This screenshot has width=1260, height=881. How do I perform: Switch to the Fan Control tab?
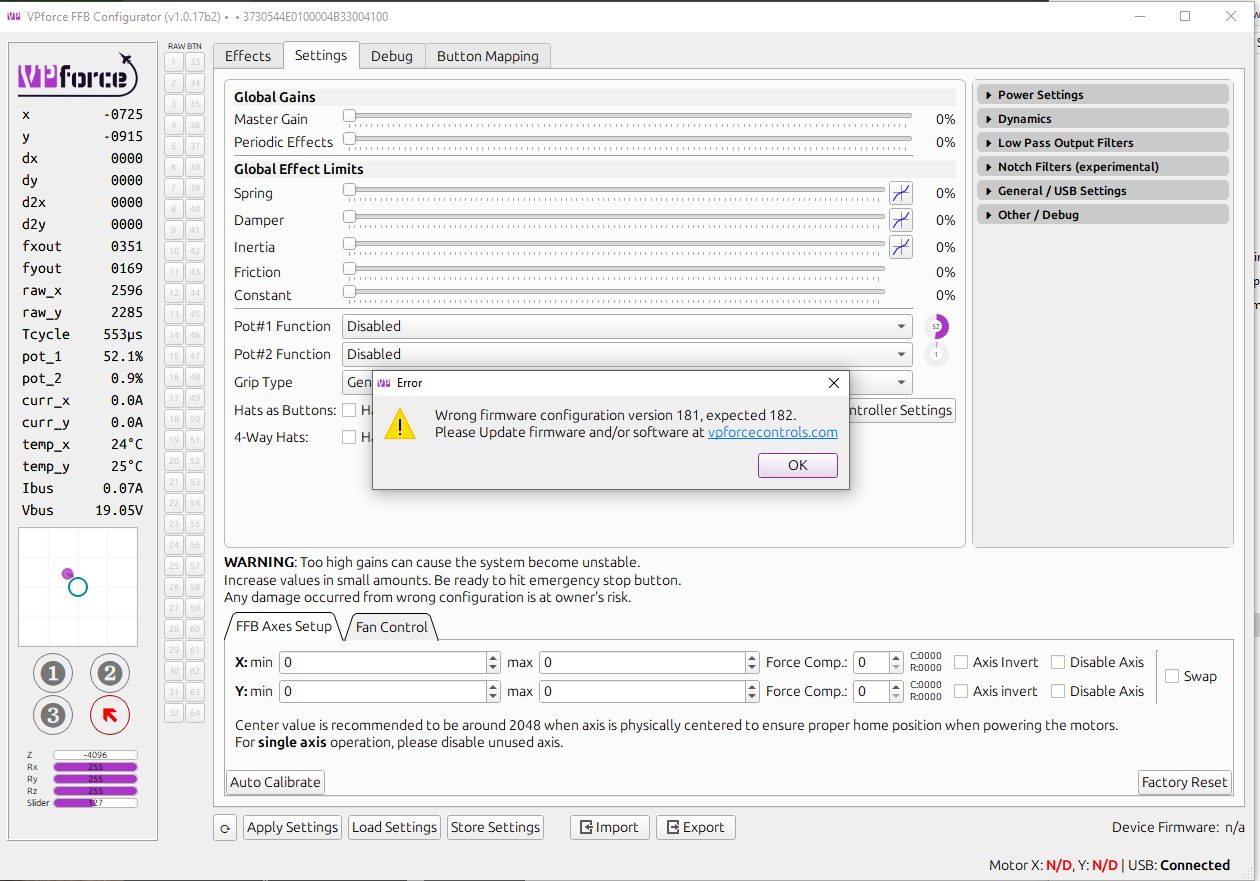pyautogui.click(x=391, y=627)
